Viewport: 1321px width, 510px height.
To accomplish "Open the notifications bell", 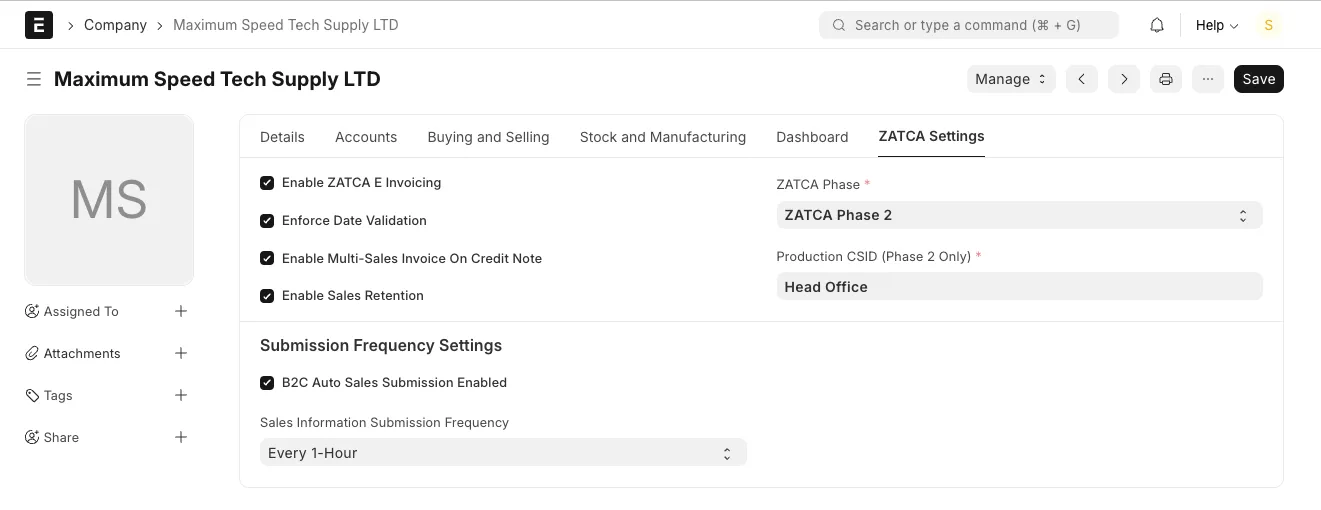I will 1157,25.
